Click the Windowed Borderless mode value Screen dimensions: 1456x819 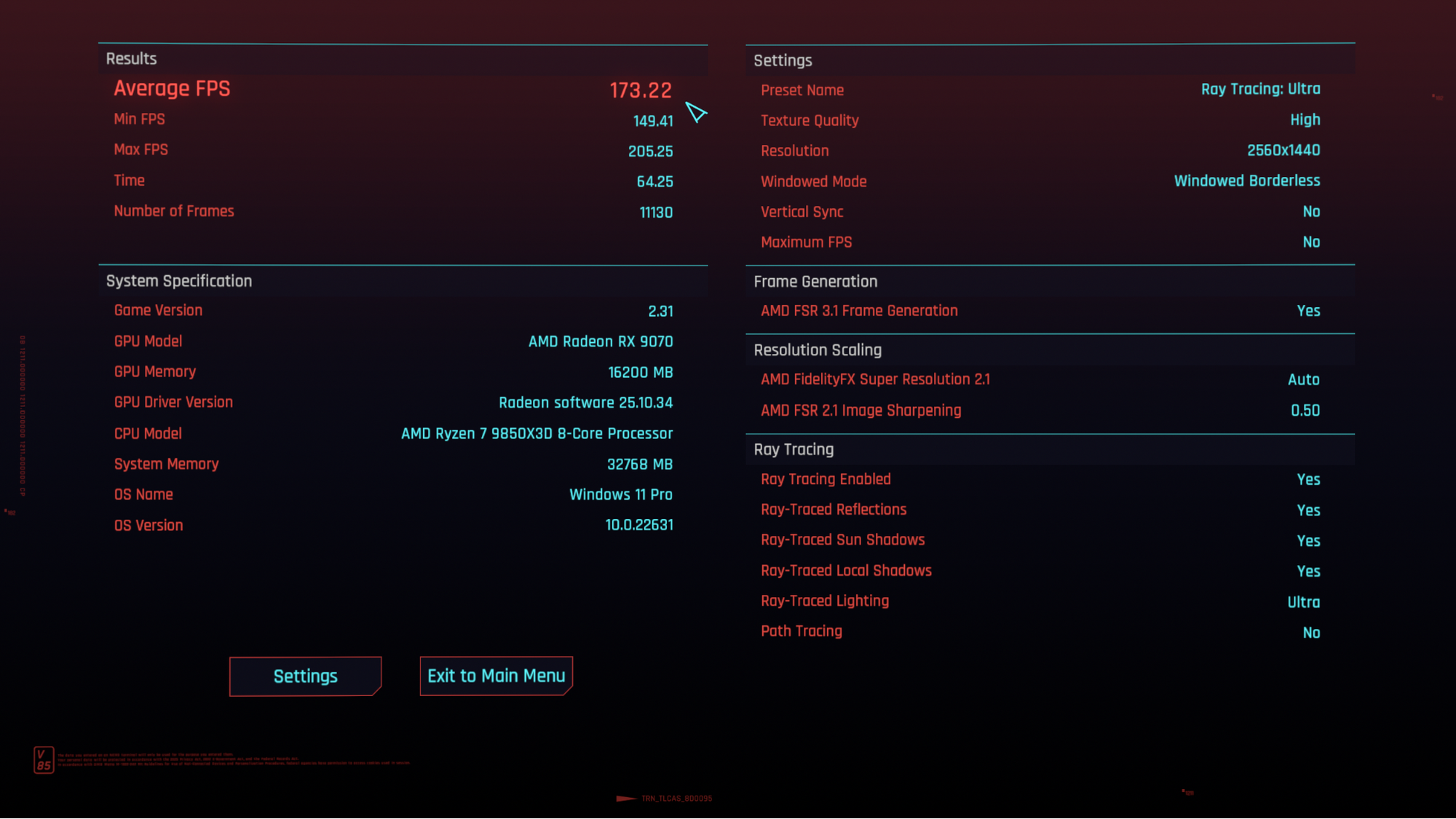point(1246,181)
